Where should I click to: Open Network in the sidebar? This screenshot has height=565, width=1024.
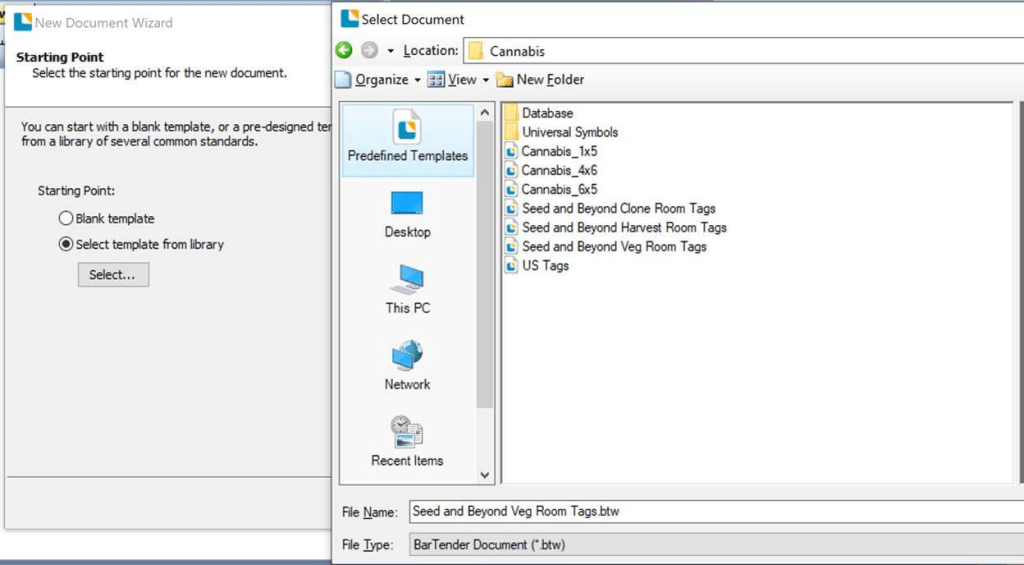click(408, 366)
